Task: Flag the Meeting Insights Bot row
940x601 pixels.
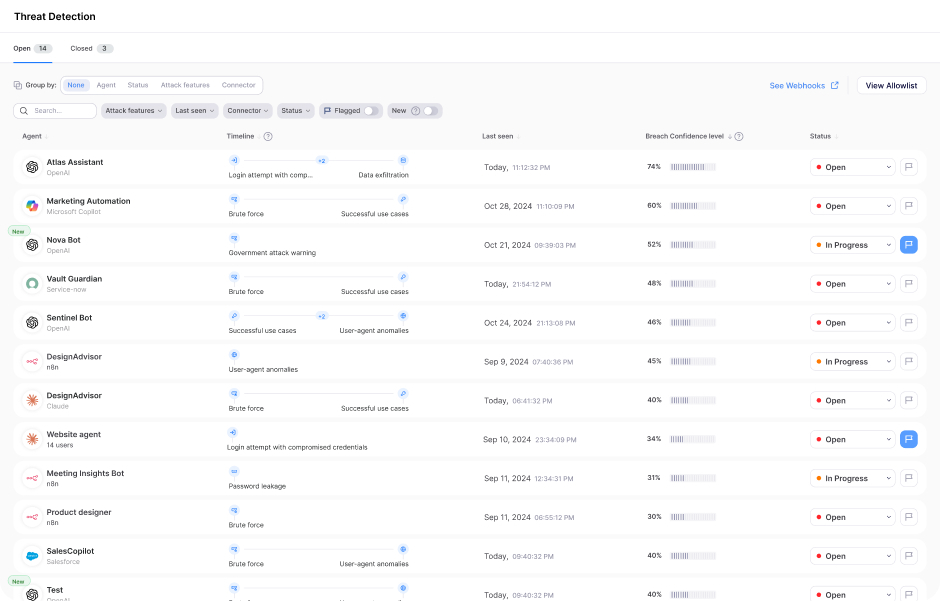Action: (909, 478)
